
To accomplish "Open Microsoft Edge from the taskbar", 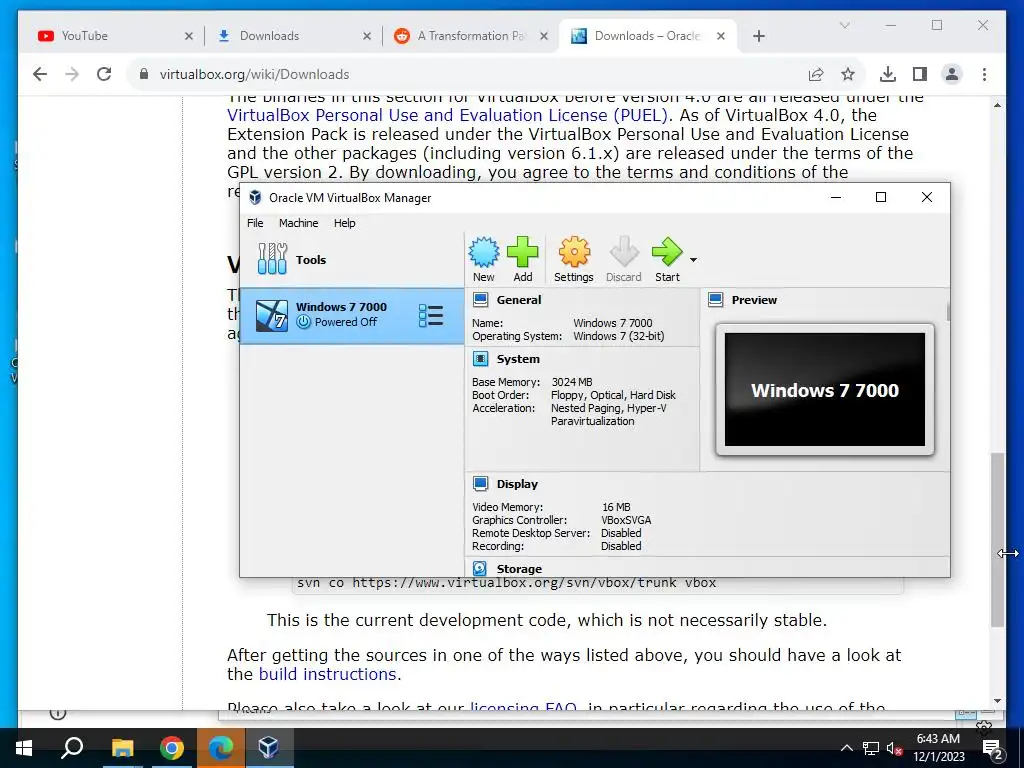I will [x=221, y=748].
